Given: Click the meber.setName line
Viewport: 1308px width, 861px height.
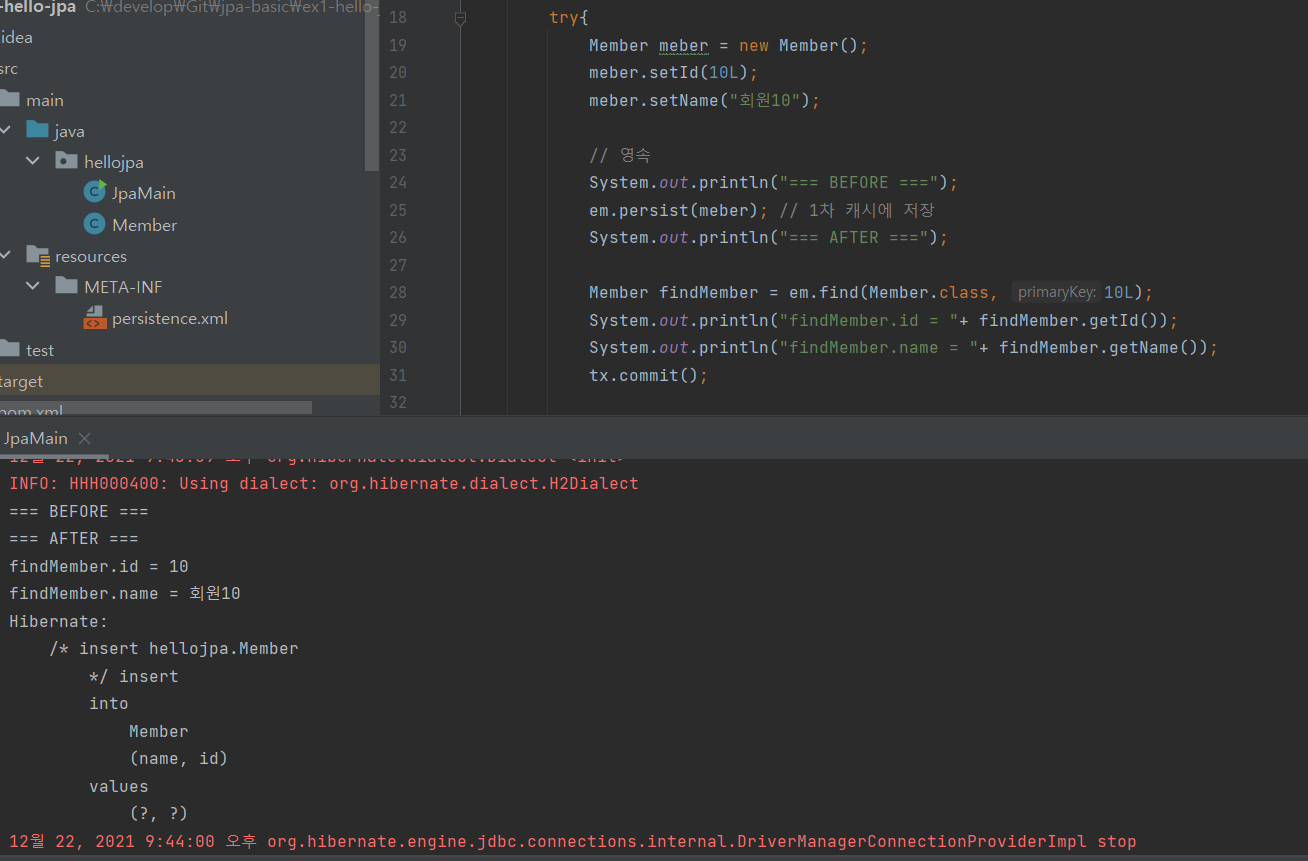Looking at the screenshot, I should [704, 100].
